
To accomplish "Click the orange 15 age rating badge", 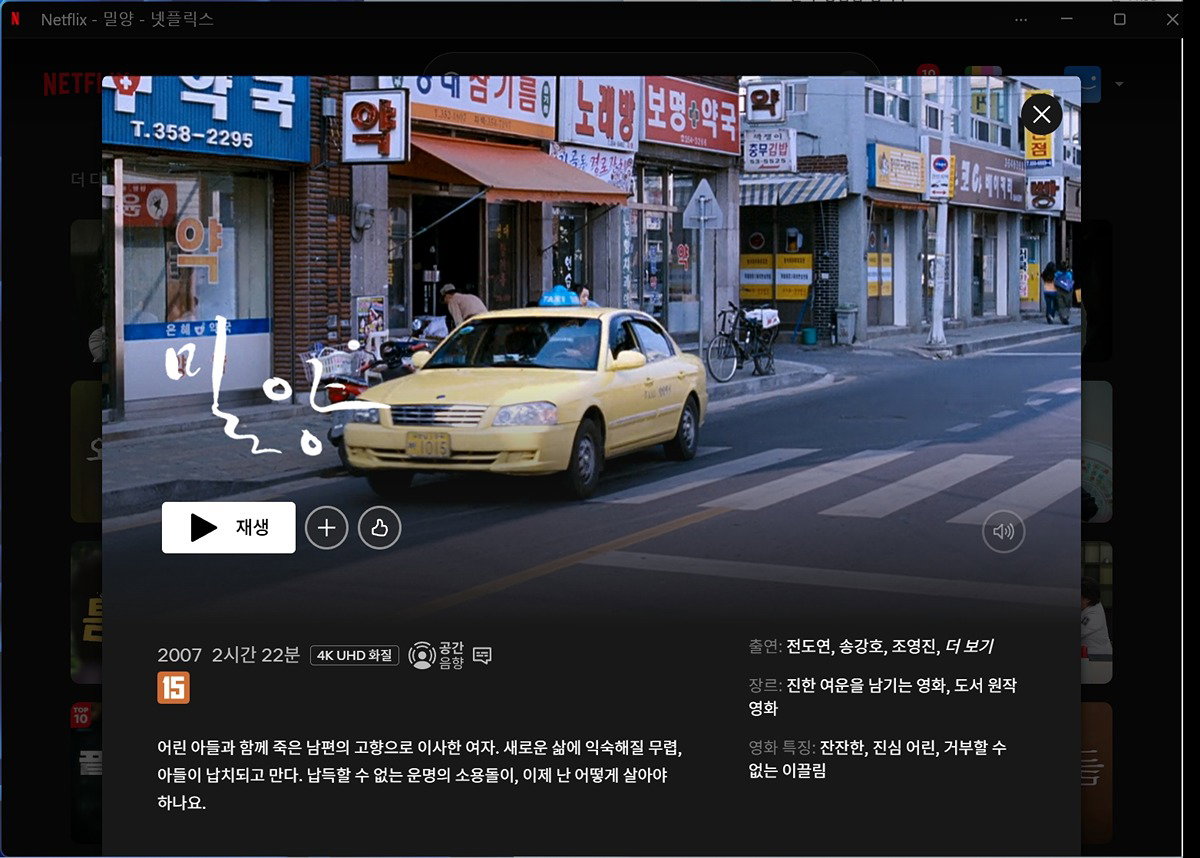I will [173, 688].
